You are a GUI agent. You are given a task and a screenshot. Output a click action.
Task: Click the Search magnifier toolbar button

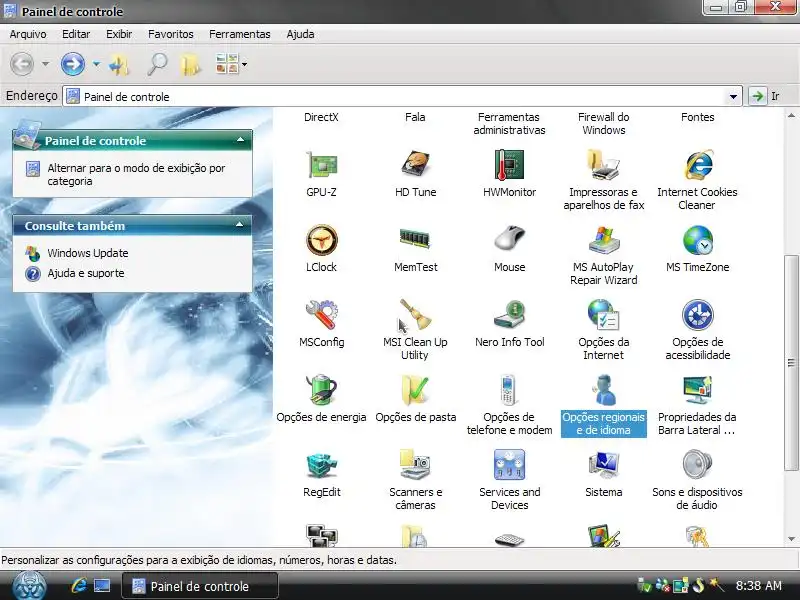click(x=157, y=65)
